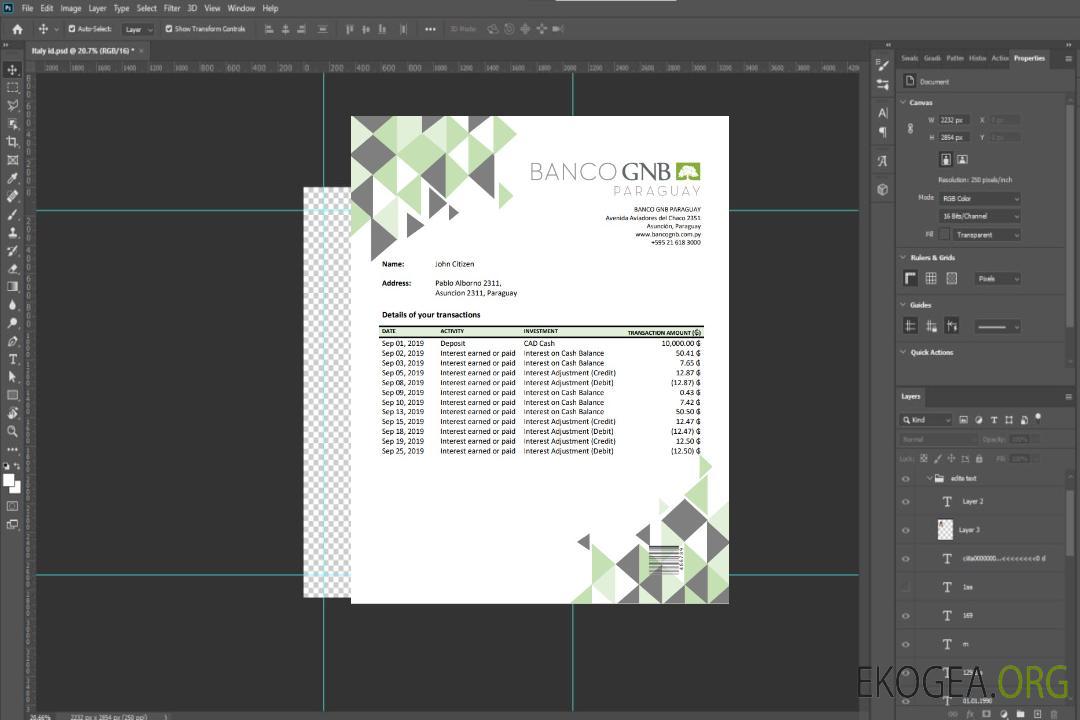Hide Layer 3 with its eye icon
This screenshot has width=1080, height=720.
(x=906, y=530)
